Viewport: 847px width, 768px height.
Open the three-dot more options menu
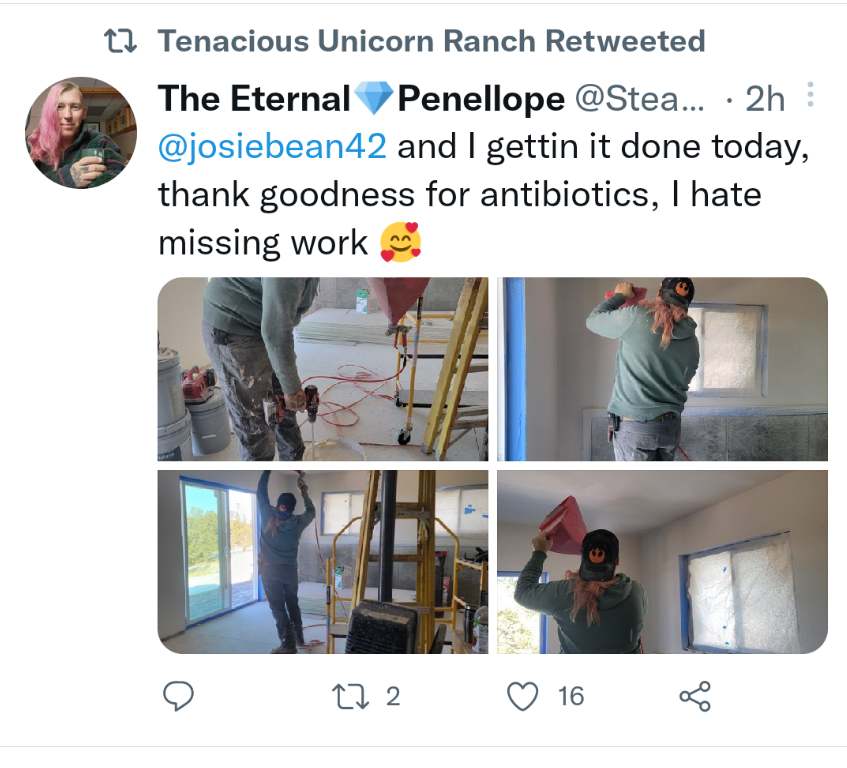810,95
